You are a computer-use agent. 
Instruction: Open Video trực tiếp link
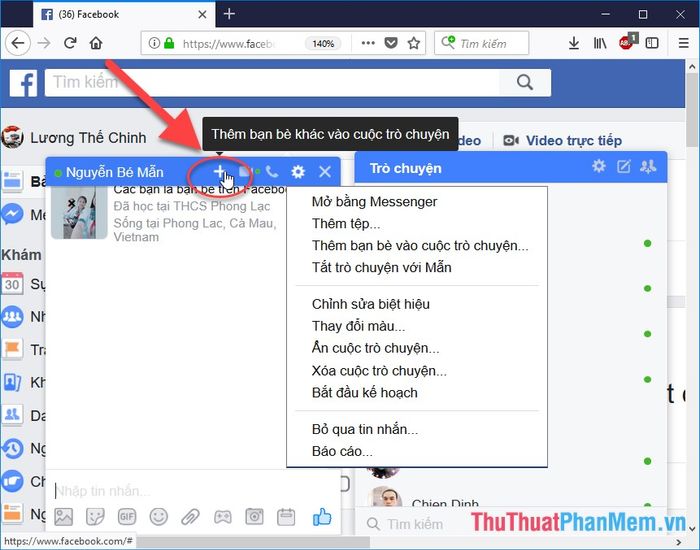[562, 141]
